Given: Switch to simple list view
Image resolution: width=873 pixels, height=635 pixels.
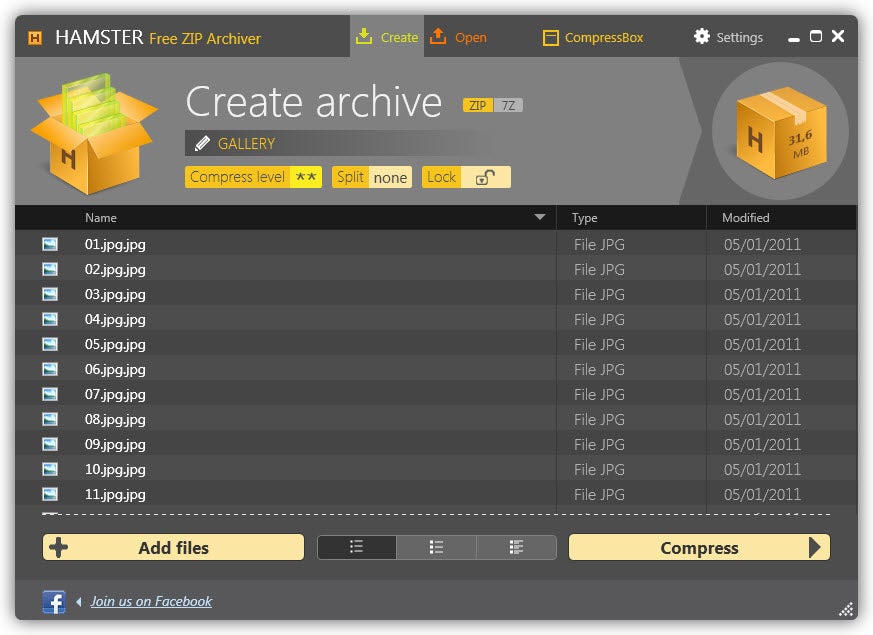Looking at the screenshot, I should coord(356,548).
